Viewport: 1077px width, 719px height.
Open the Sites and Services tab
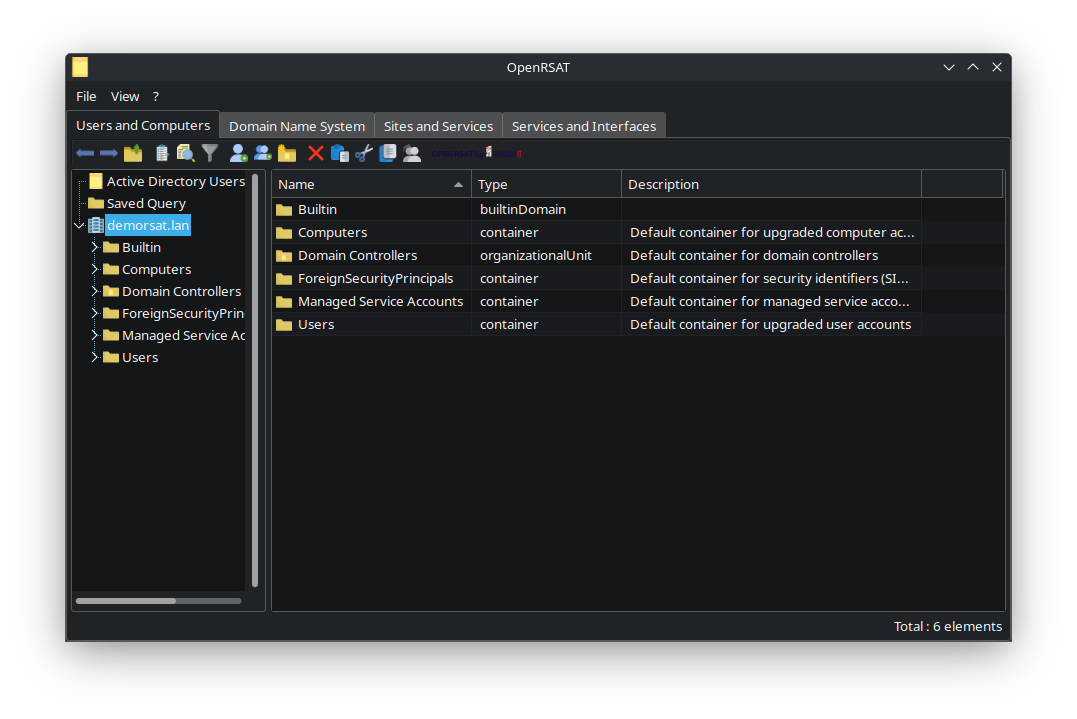click(438, 126)
